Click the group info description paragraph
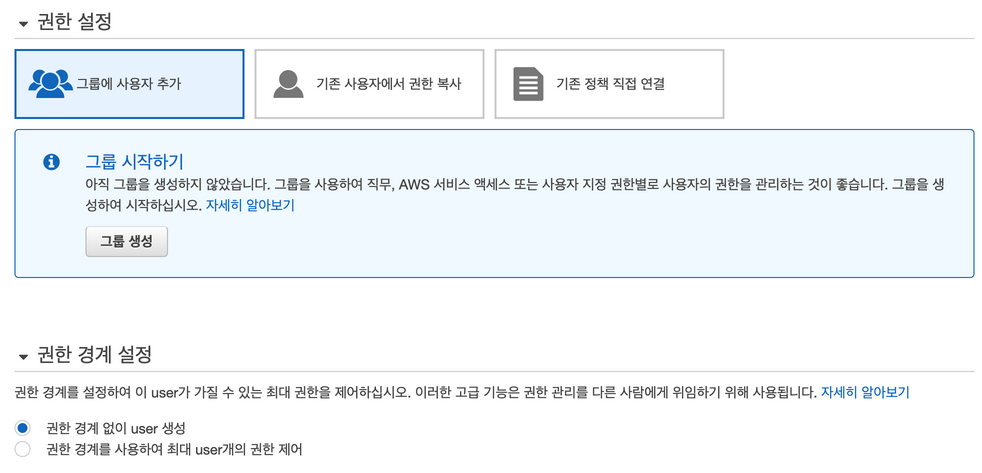 [500, 185]
